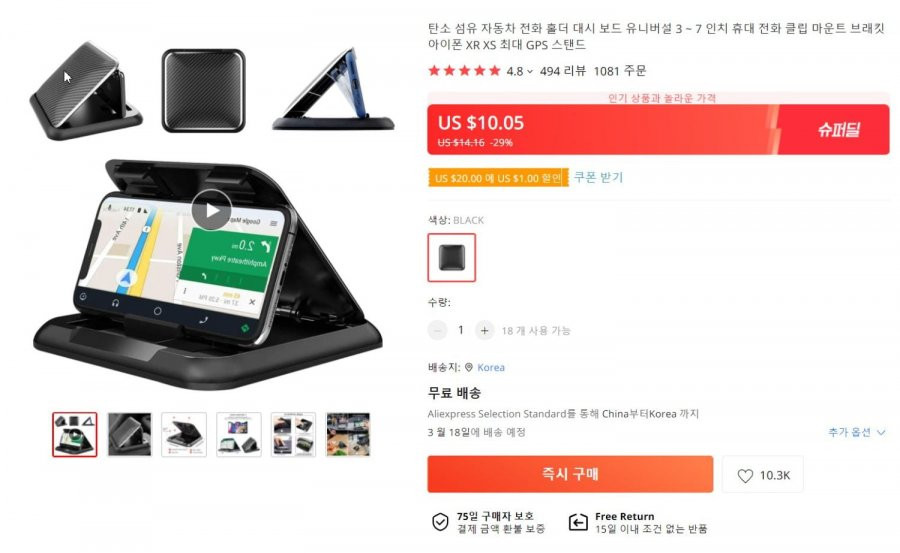Increase quantity with plus button
Screen dimensions: 900x553
[x=484, y=330]
